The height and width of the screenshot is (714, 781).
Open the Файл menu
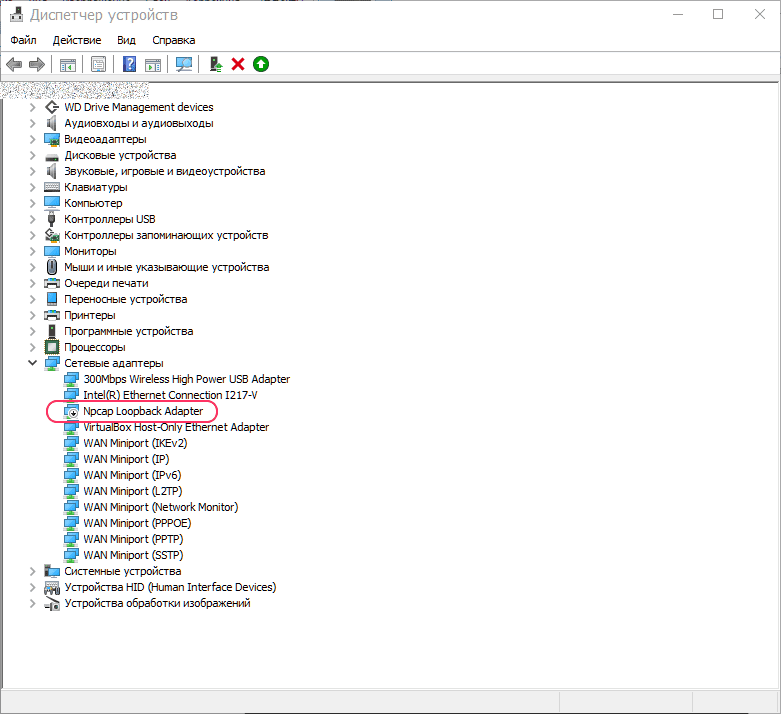click(23, 40)
